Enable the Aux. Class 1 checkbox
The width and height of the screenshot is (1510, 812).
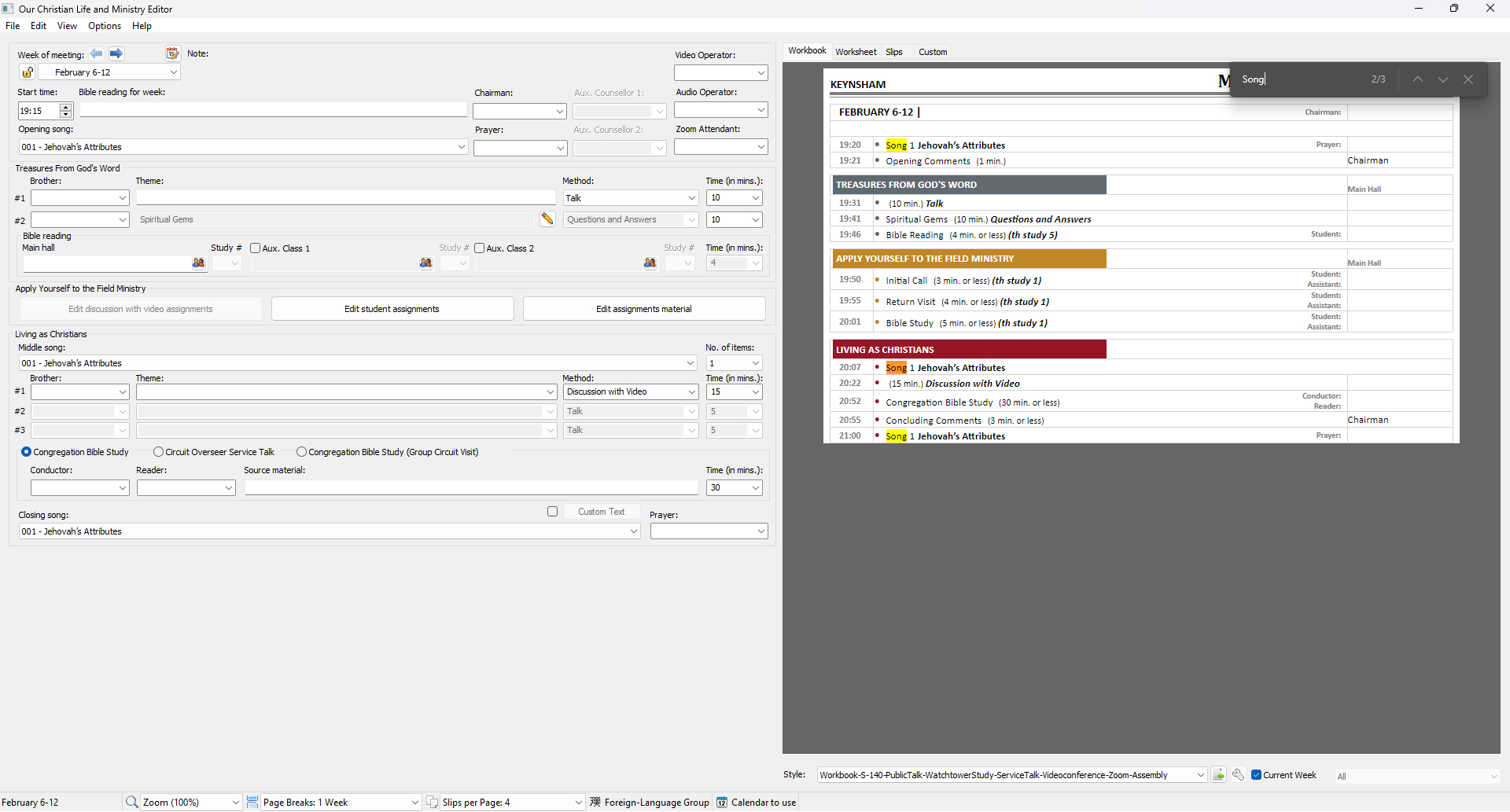pos(255,248)
